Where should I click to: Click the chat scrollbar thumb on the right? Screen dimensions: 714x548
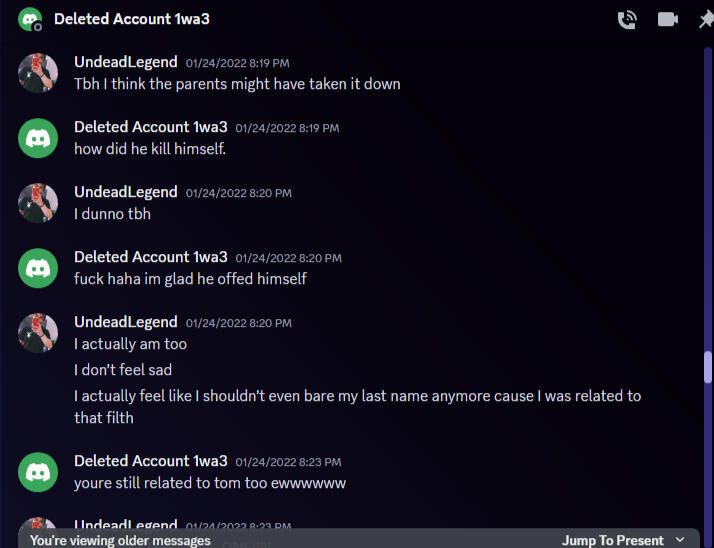[708, 367]
